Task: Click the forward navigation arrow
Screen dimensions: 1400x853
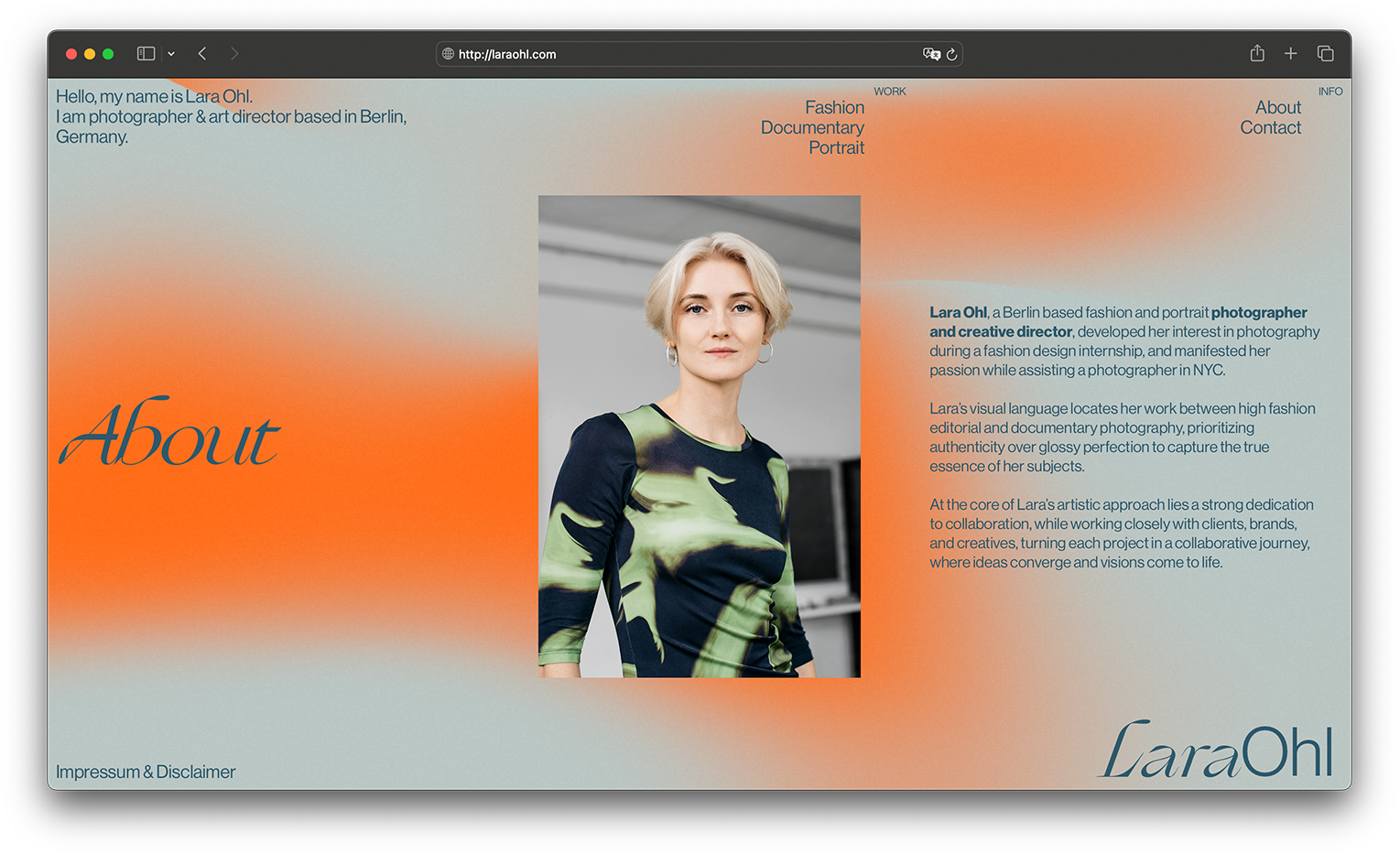Action: coord(234,54)
